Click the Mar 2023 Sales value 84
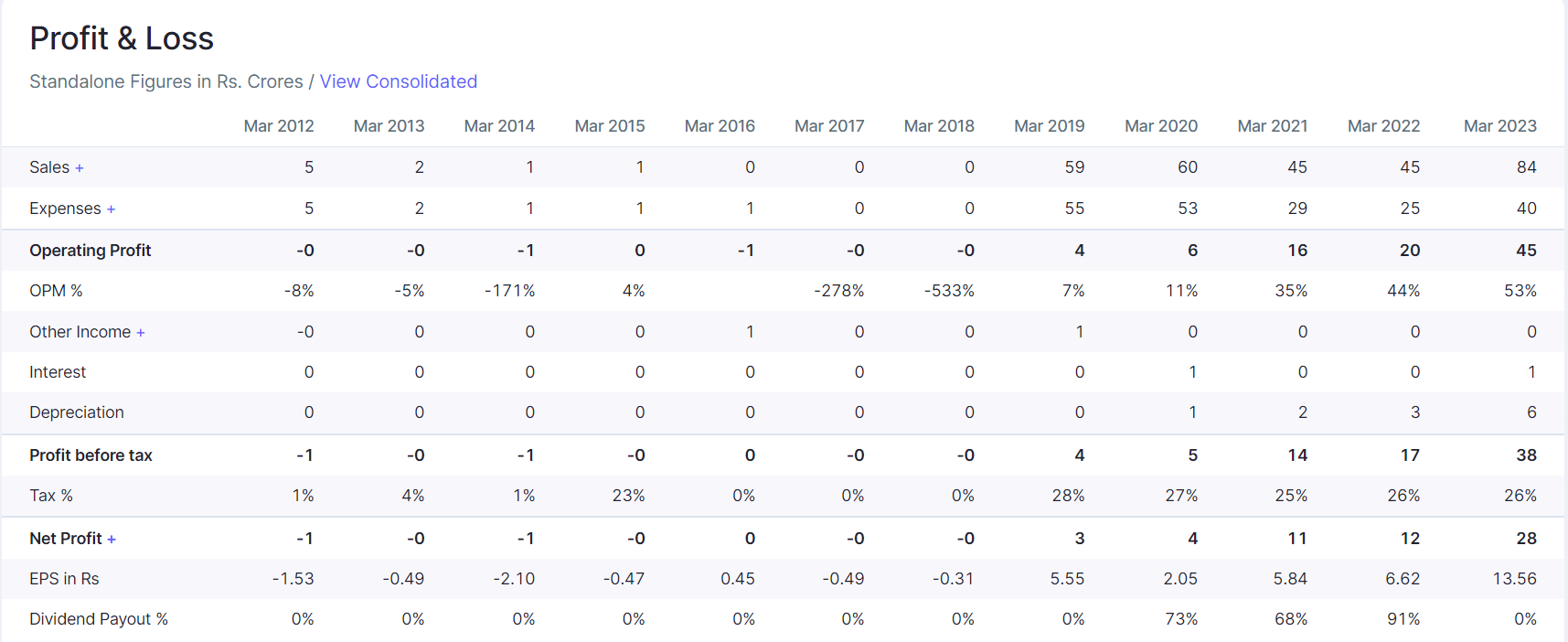The image size is (1568, 642). point(1526,167)
